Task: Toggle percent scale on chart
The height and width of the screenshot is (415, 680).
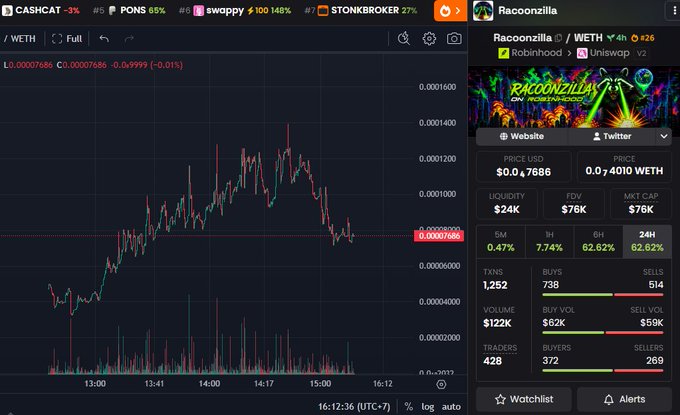Action: point(409,407)
